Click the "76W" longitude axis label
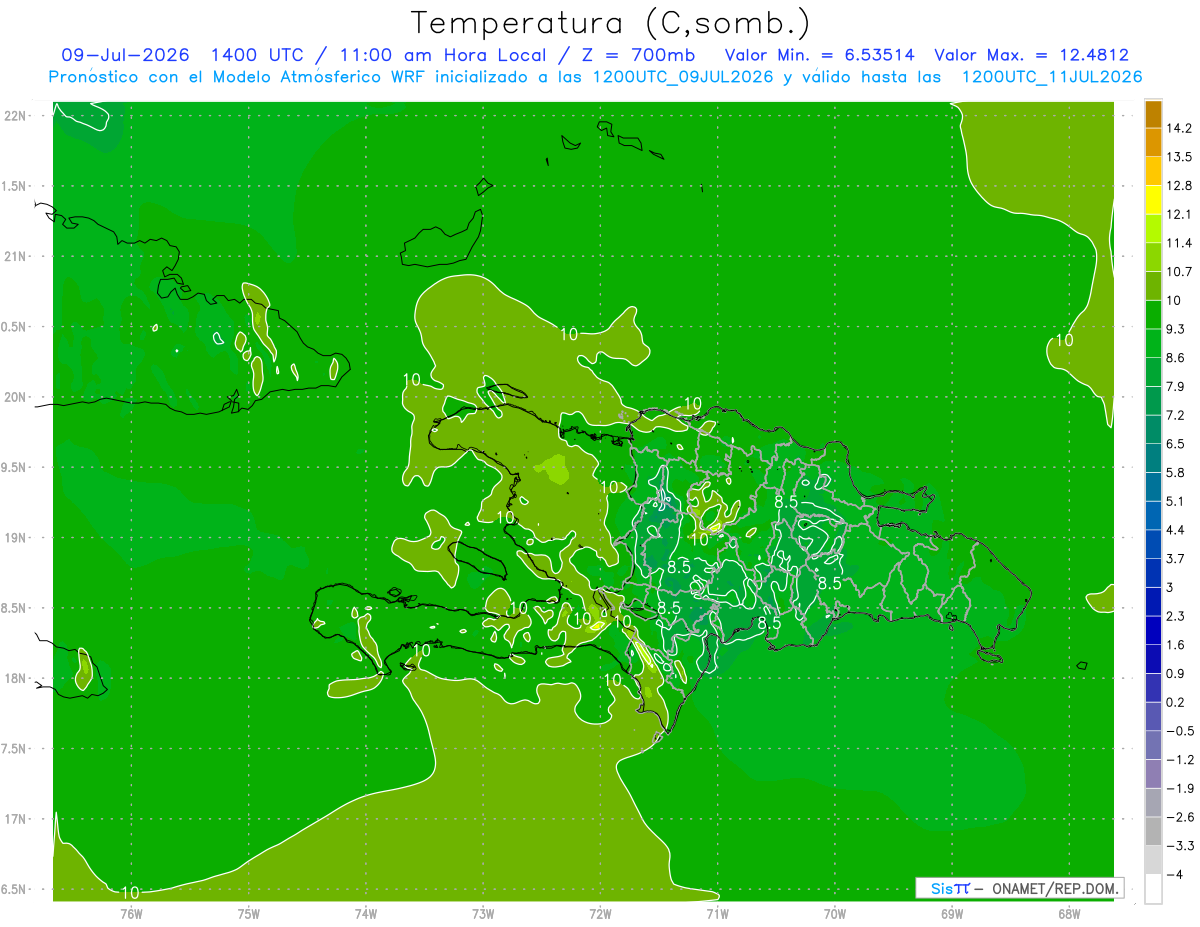 click(x=132, y=913)
